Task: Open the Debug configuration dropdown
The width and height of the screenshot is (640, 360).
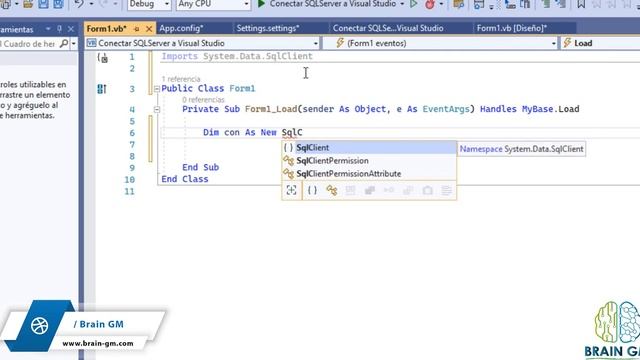Action: pos(149,4)
